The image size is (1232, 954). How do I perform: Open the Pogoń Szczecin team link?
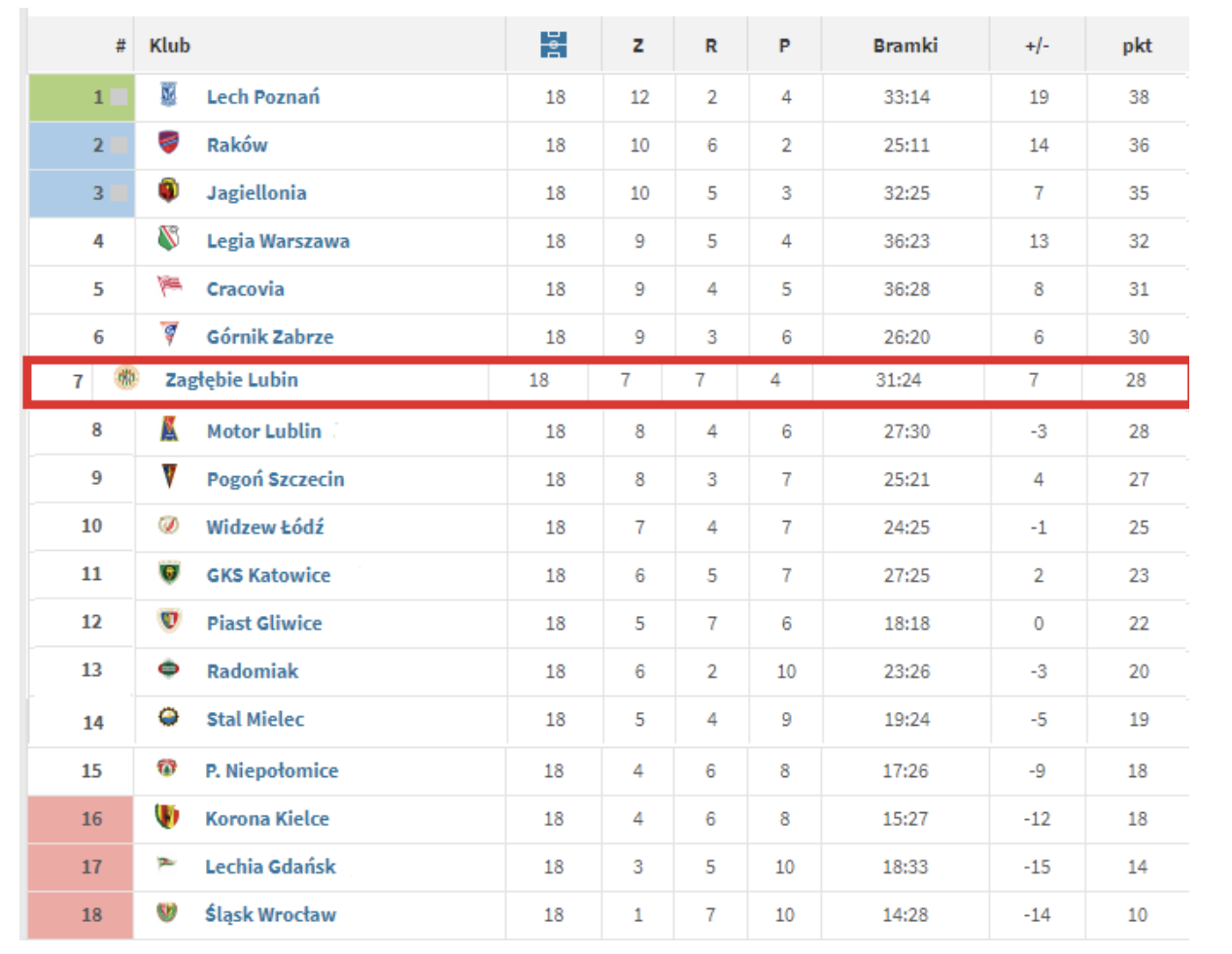pyautogui.click(x=275, y=479)
